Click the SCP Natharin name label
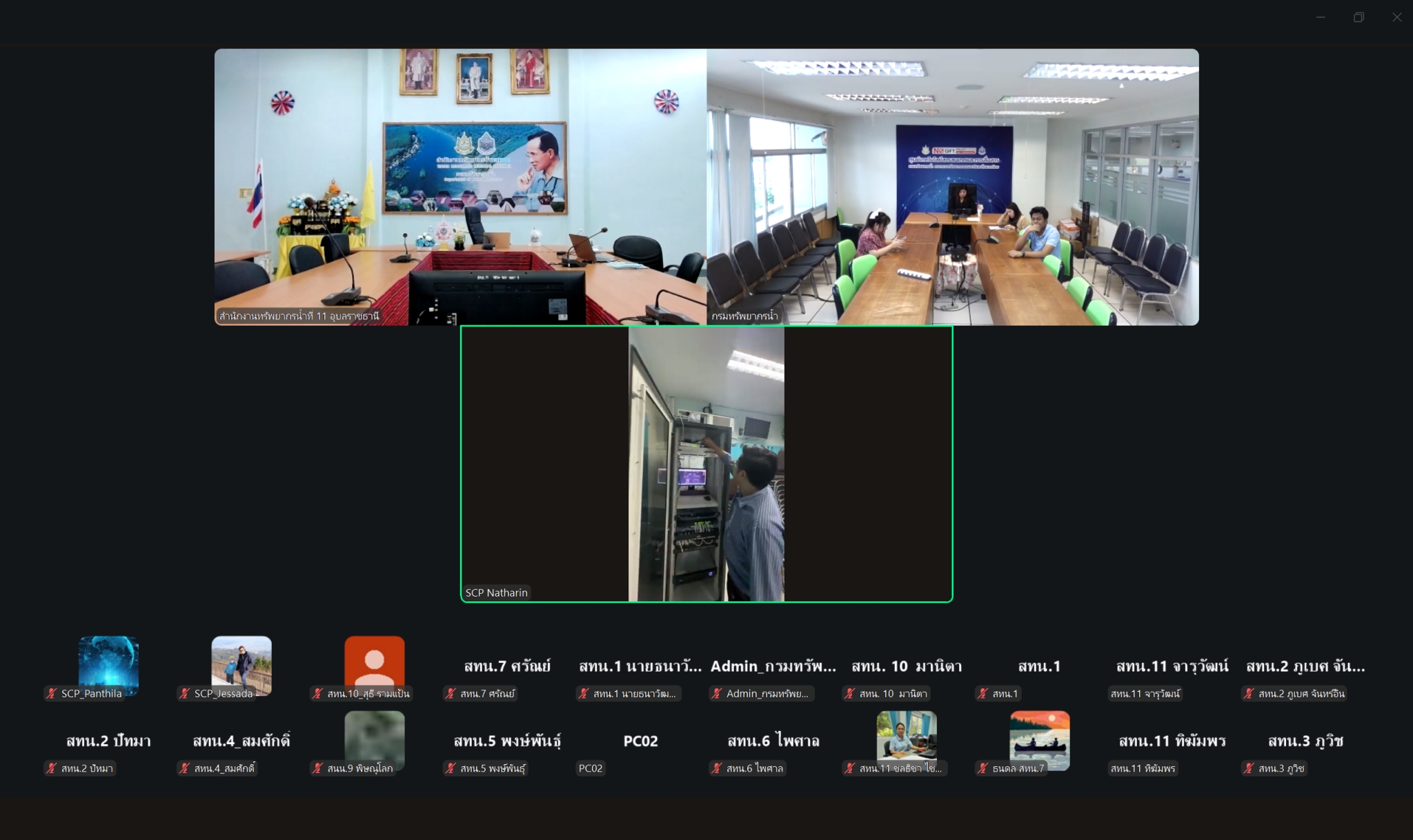The width and height of the screenshot is (1413, 840). 496,592
